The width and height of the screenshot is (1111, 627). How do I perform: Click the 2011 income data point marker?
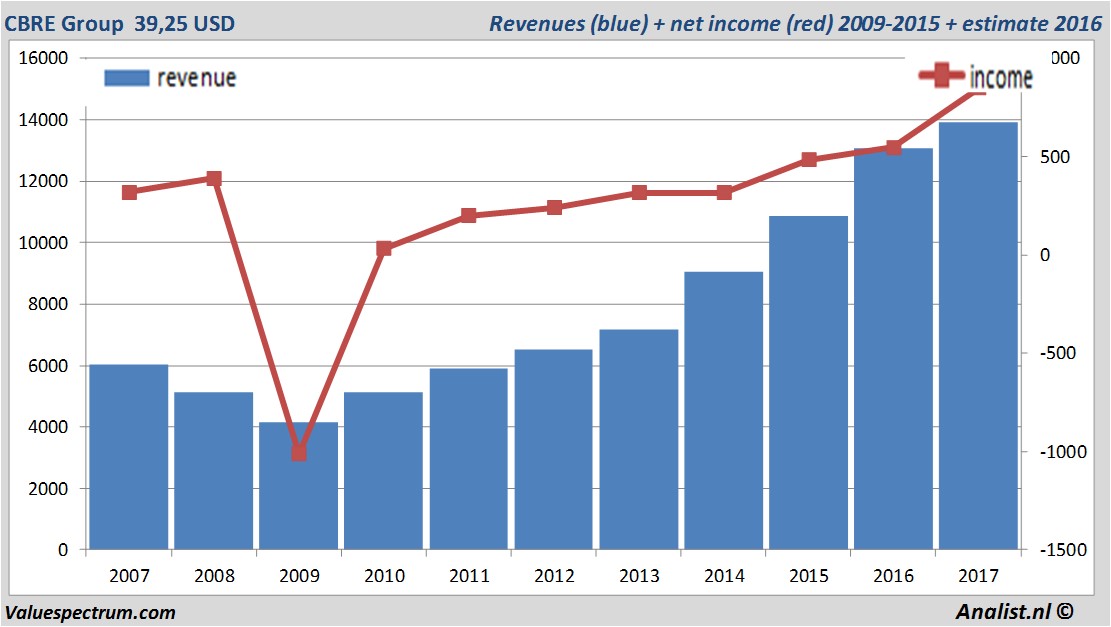point(468,215)
